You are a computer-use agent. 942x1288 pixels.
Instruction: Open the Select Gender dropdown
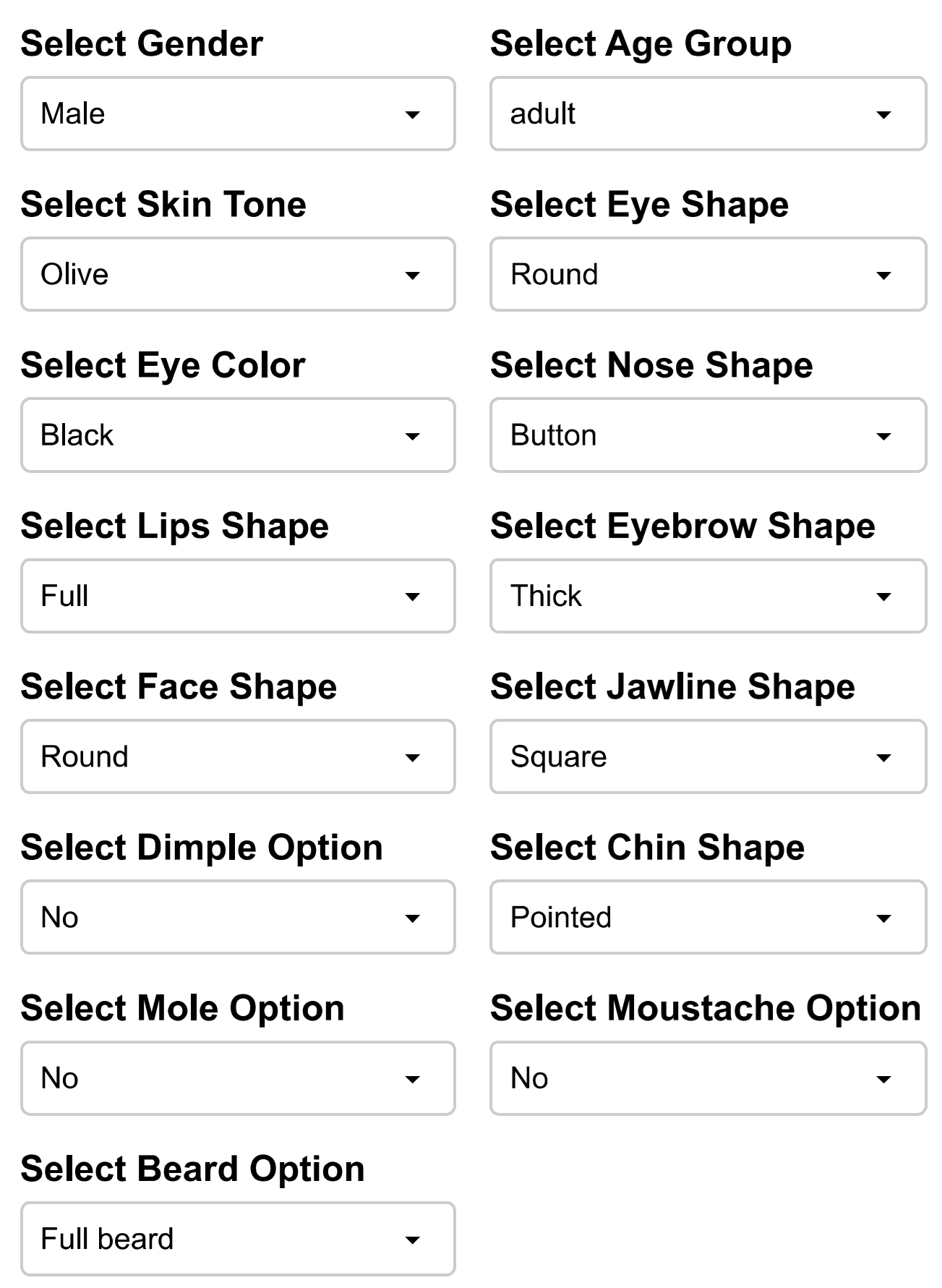(x=238, y=114)
